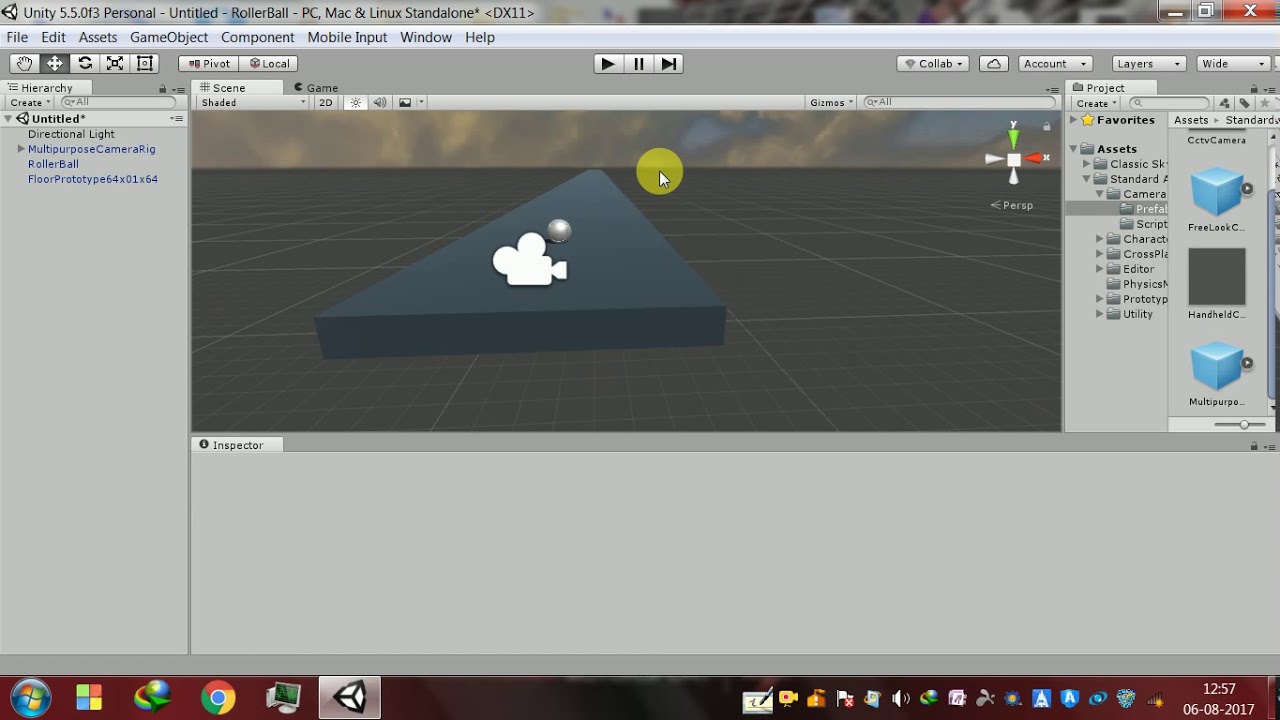Click the Project search field

tap(1168, 103)
